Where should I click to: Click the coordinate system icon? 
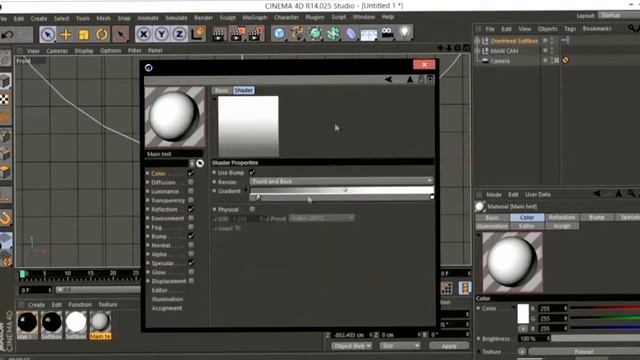pyautogui.click(x=198, y=34)
